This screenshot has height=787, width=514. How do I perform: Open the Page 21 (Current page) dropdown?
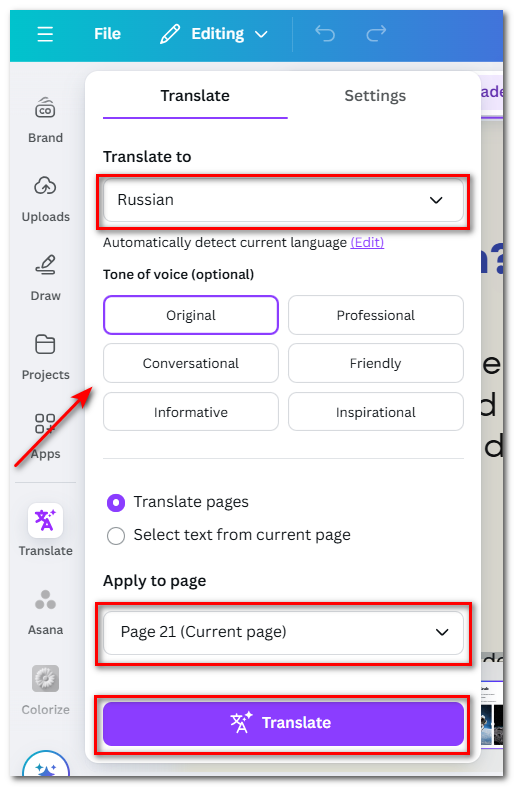pos(283,632)
